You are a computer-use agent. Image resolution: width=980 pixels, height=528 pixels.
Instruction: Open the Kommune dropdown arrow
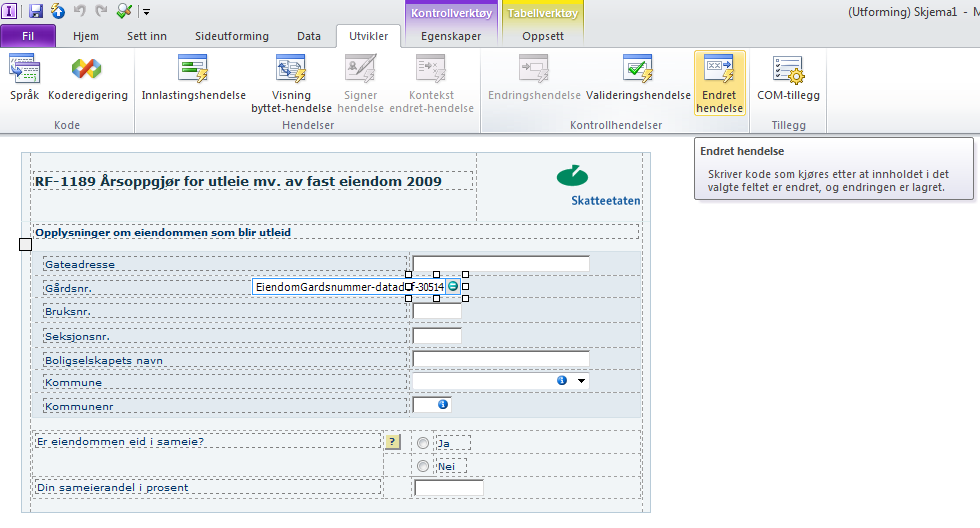pyautogui.click(x=581, y=381)
